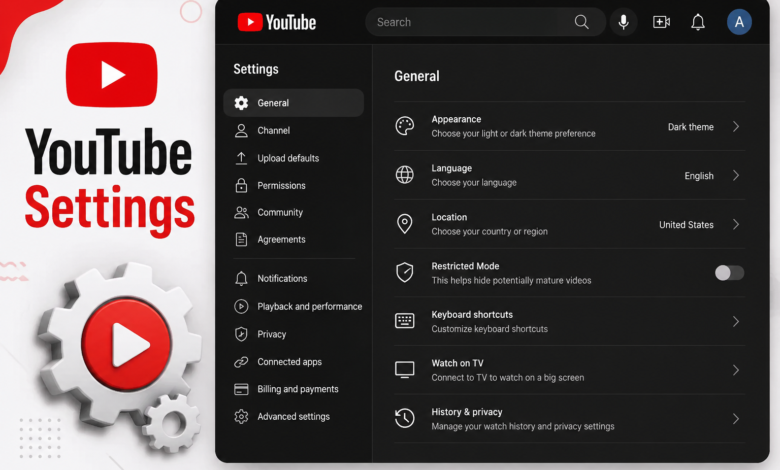The width and height of the screenshot is (780, 470).
Task: Click 'Manage your watch history' description
Action: pos(523,426)
